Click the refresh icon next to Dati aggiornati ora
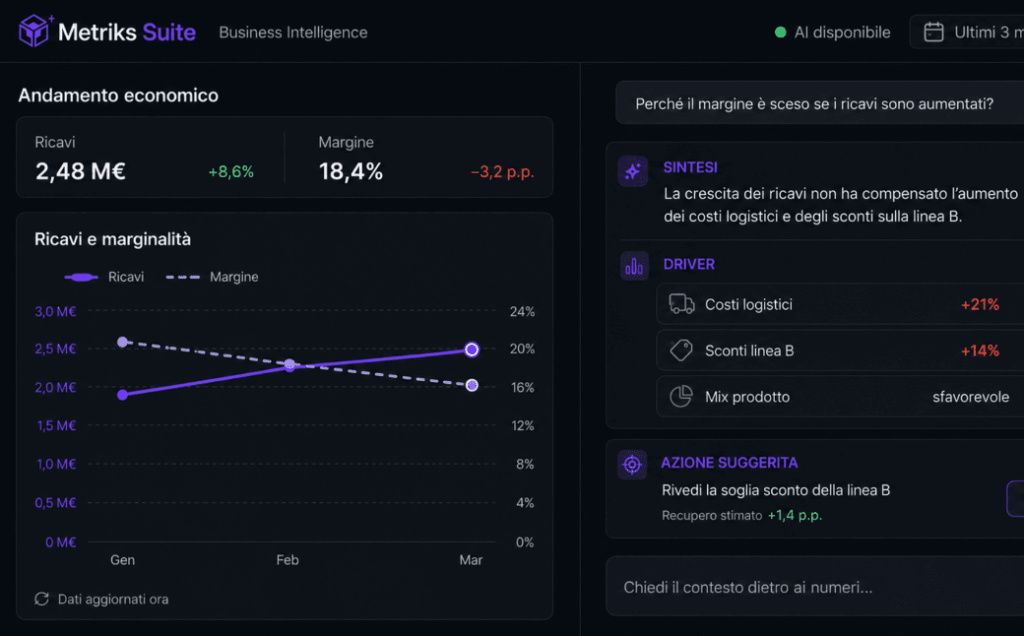Image resolution: width=1024 pixels, height=636 pixels. (x=42, y=599)
